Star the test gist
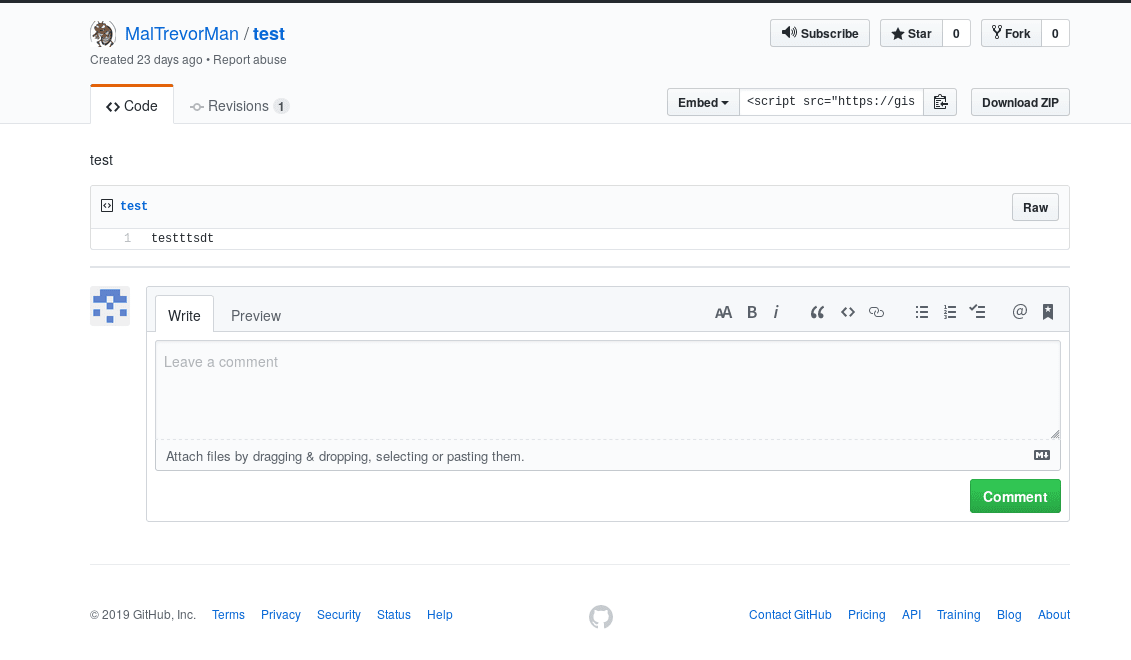Viewport: 1131px width, 660px height. (911, 33)
